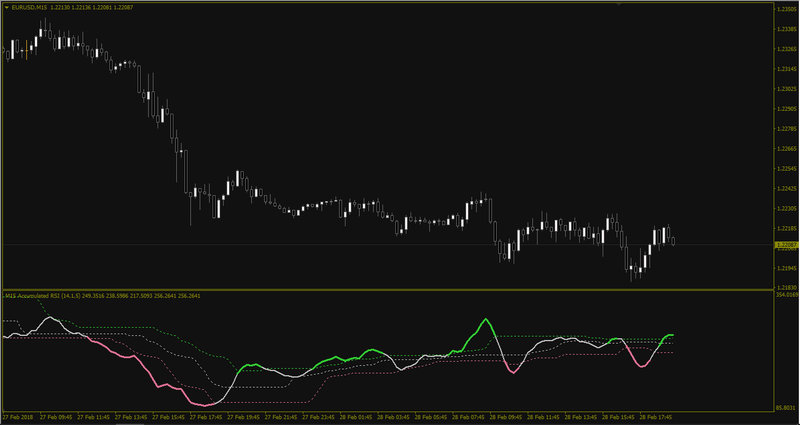The image size is (800, 425).
Task: Click the 27 Feb 17:45 time label
Action: (206, 416)
